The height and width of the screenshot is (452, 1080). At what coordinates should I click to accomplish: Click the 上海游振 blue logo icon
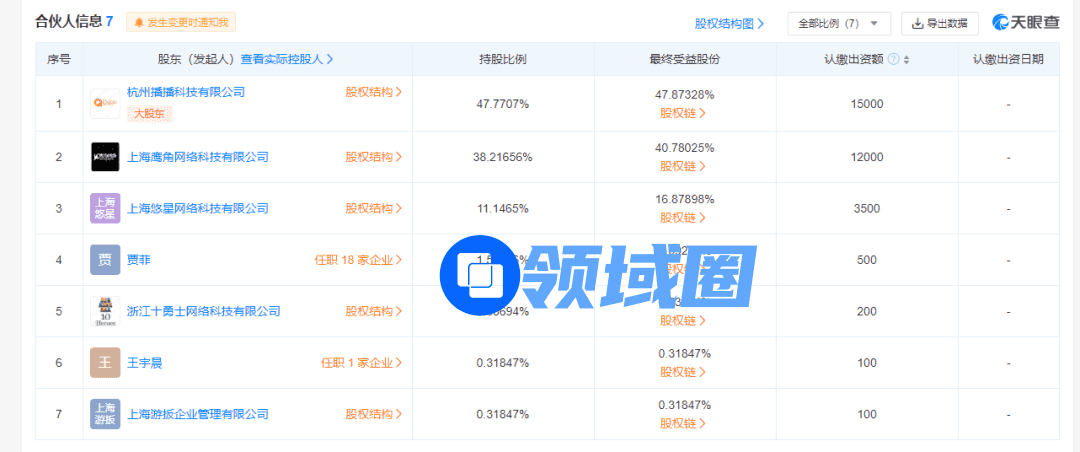[x=105, y=414]
